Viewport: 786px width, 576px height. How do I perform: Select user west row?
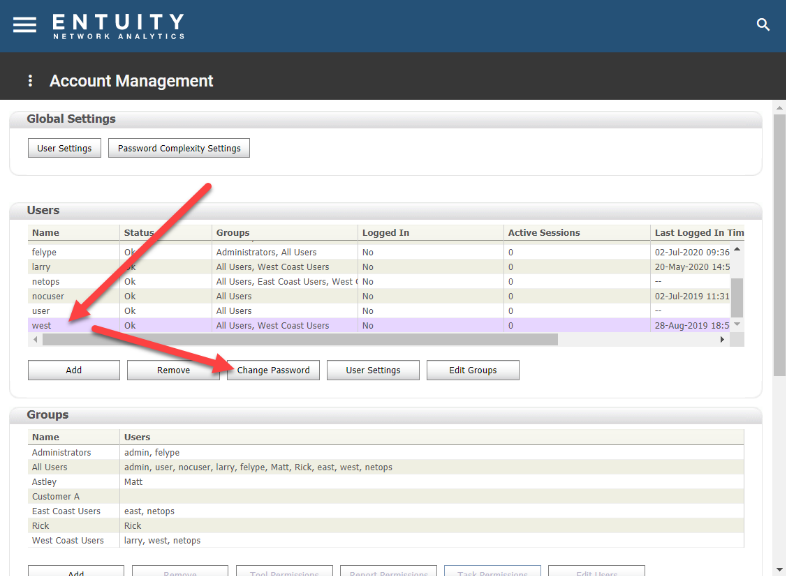pos(379,325)
